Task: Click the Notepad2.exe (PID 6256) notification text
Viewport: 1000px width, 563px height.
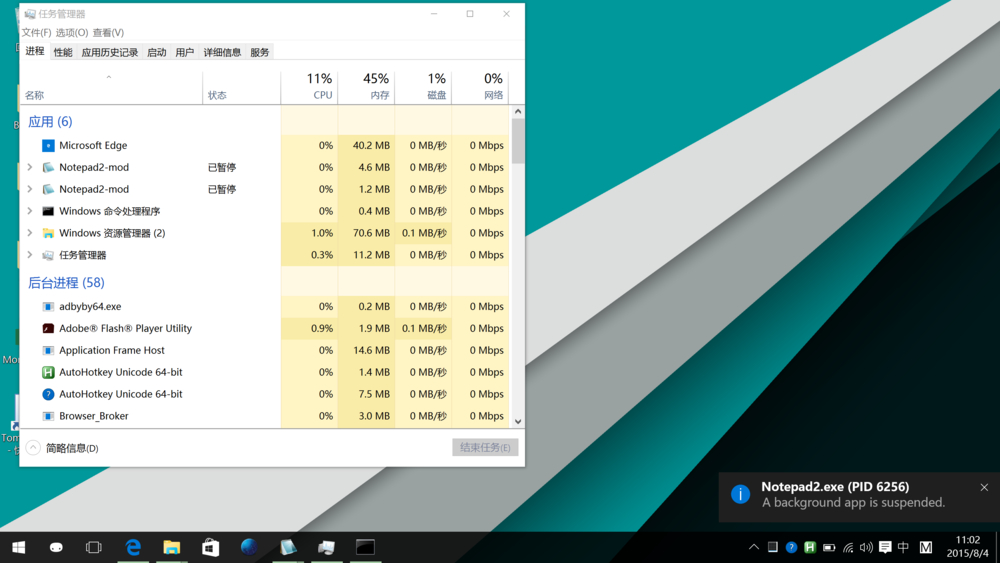Action: click(835, 486)
